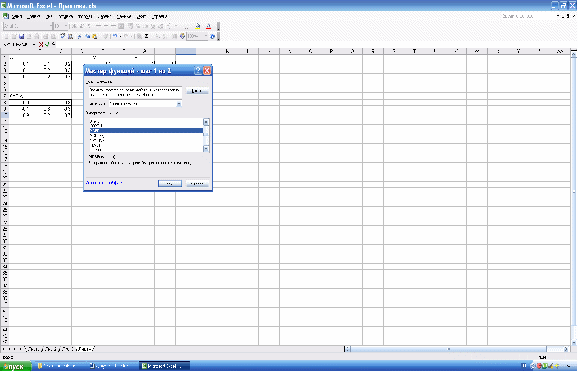Open the Вставка menu
Viewport: 578px width, 372px height.
click(x=66, y=16)
